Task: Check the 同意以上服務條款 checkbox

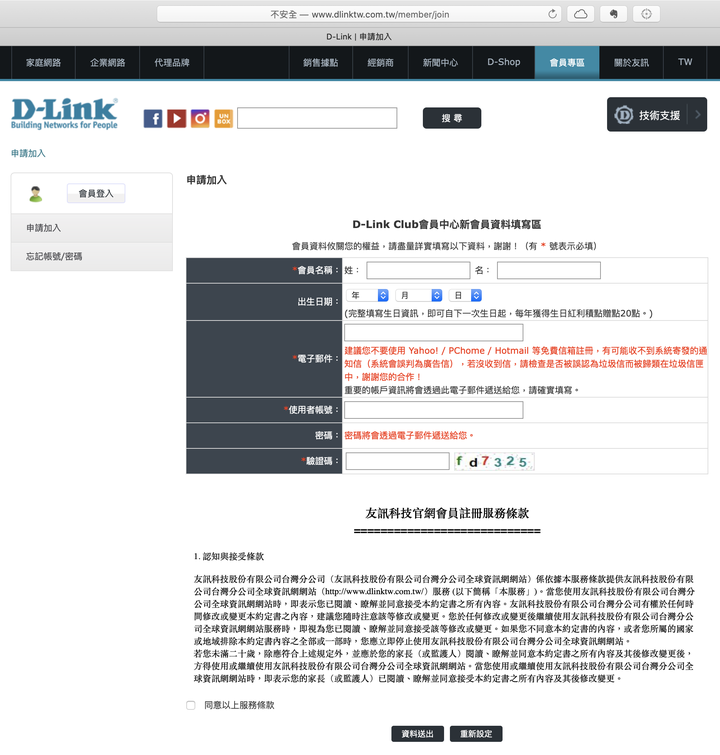Action: click(x=191, y=705)
